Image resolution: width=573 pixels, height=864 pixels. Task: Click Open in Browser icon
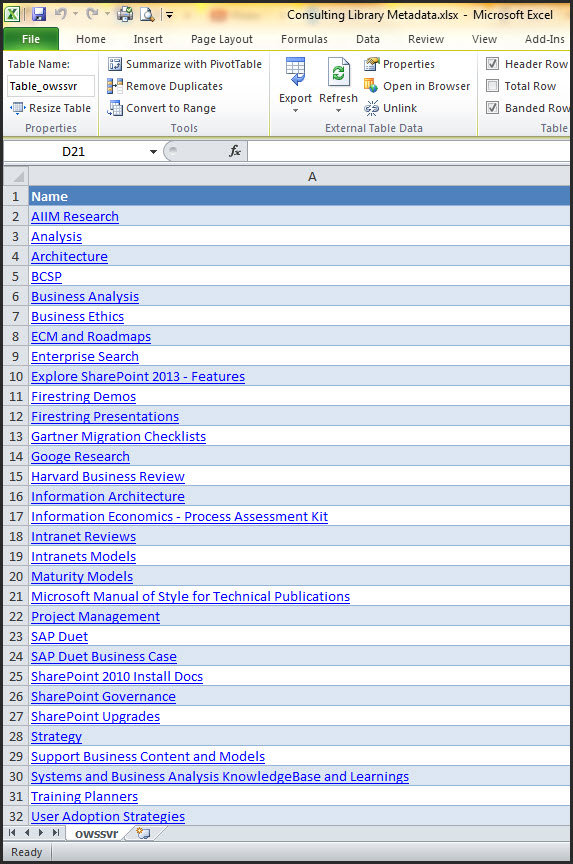click(371, 86)
